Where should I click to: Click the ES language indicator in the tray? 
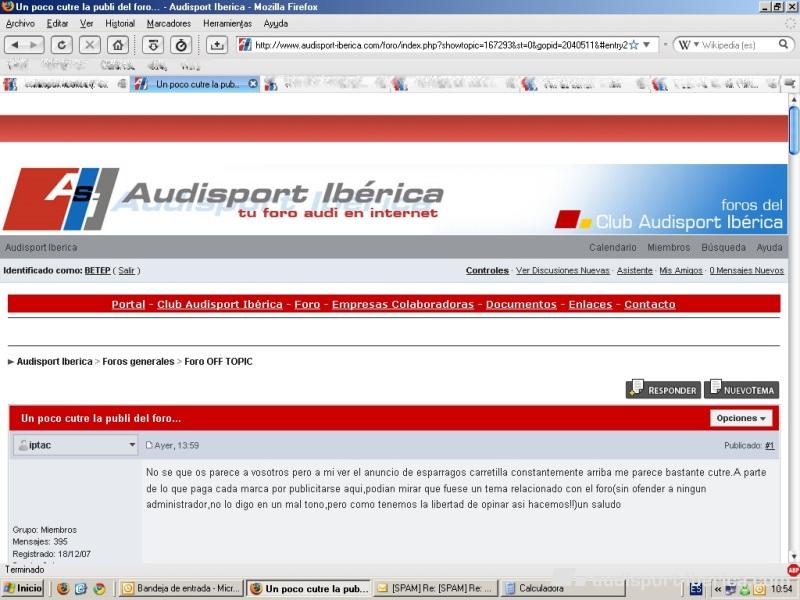point(696,588)
